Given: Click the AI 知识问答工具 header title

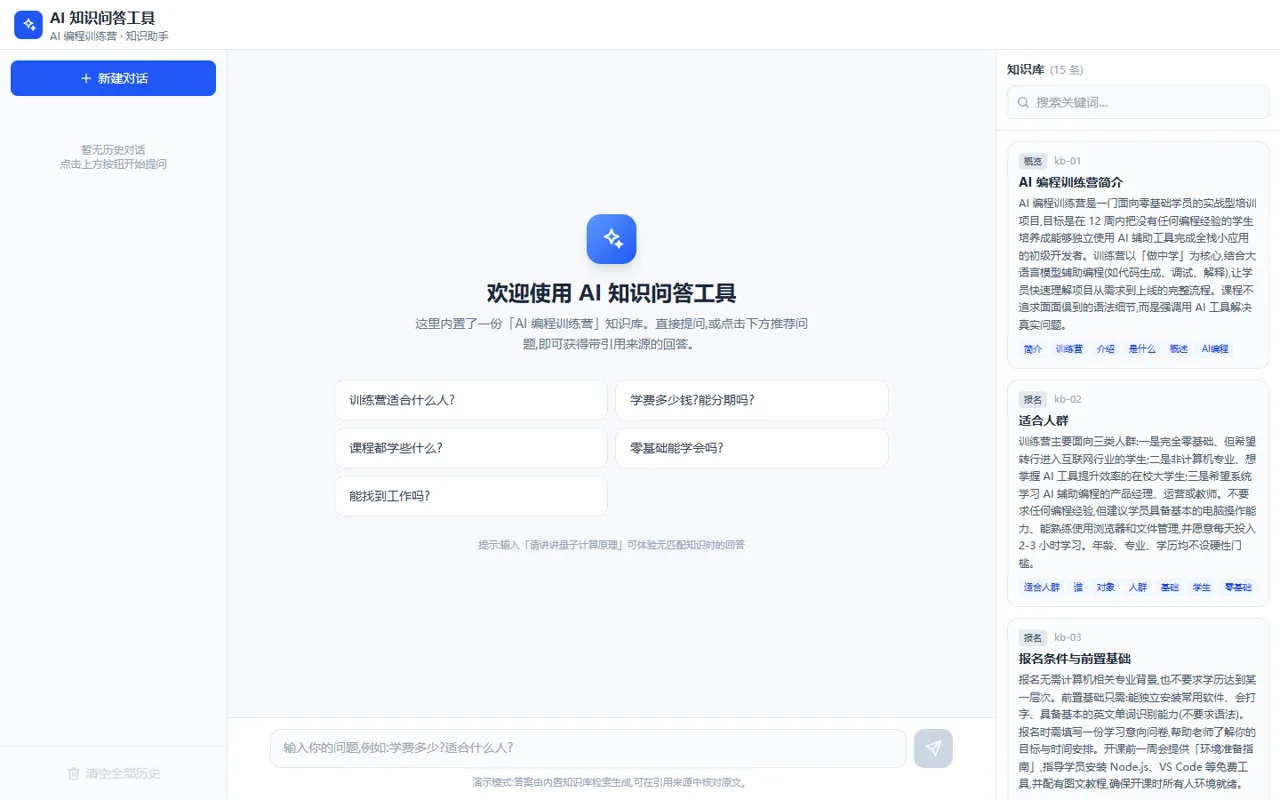Looking at the screenshot, I should pyautogui.click(x=102, y=18).
